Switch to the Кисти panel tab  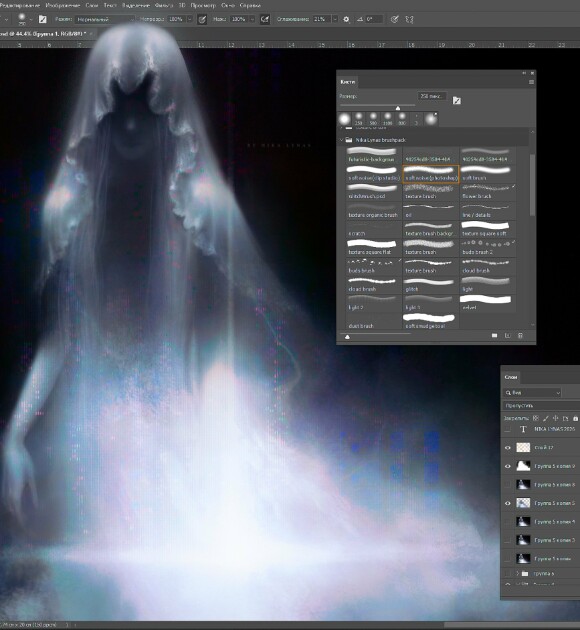point(347,82)
